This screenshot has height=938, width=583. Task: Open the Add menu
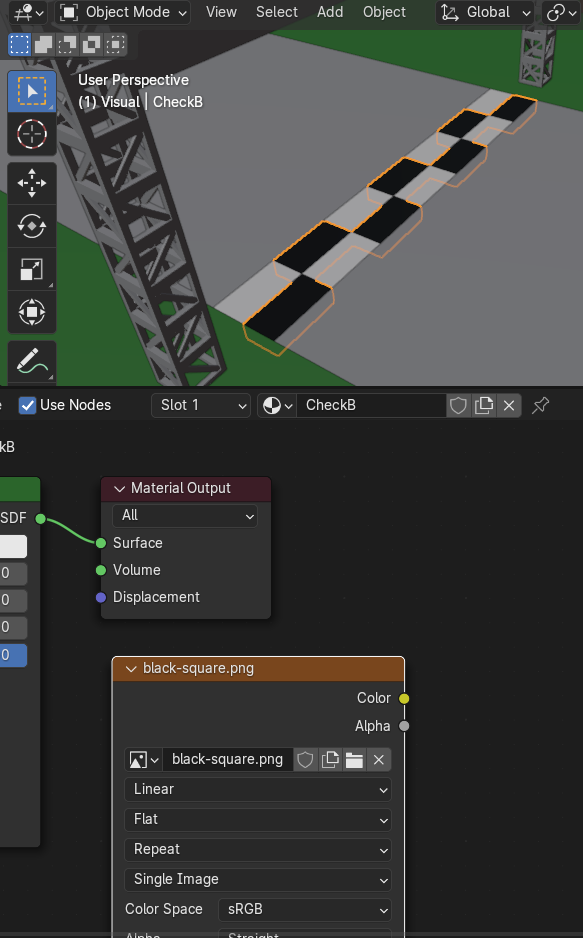tap(330, 12)
